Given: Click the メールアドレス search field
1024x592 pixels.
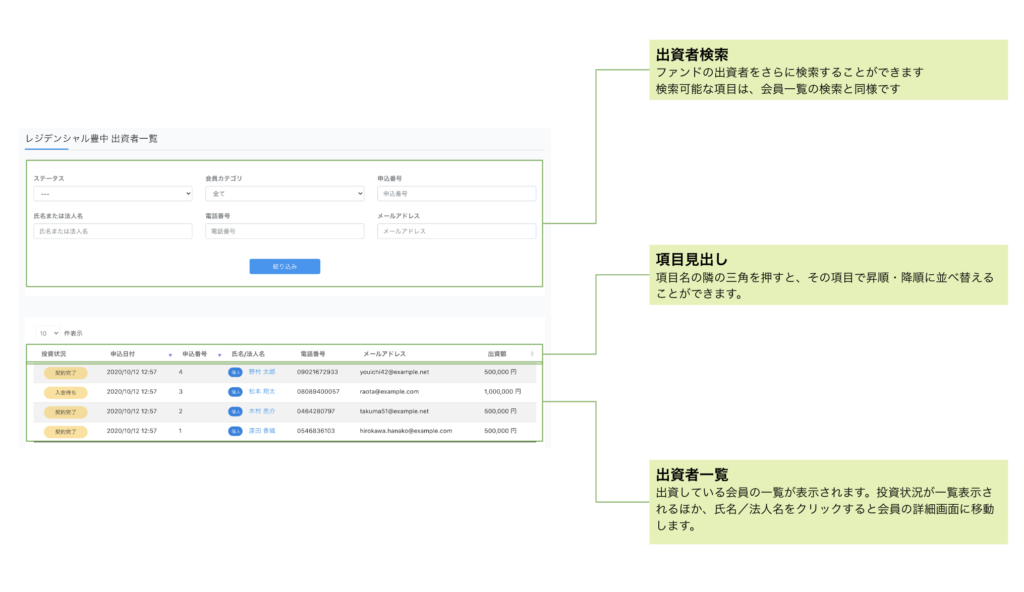Looking at the screenshot, I should tap(456, 231).
